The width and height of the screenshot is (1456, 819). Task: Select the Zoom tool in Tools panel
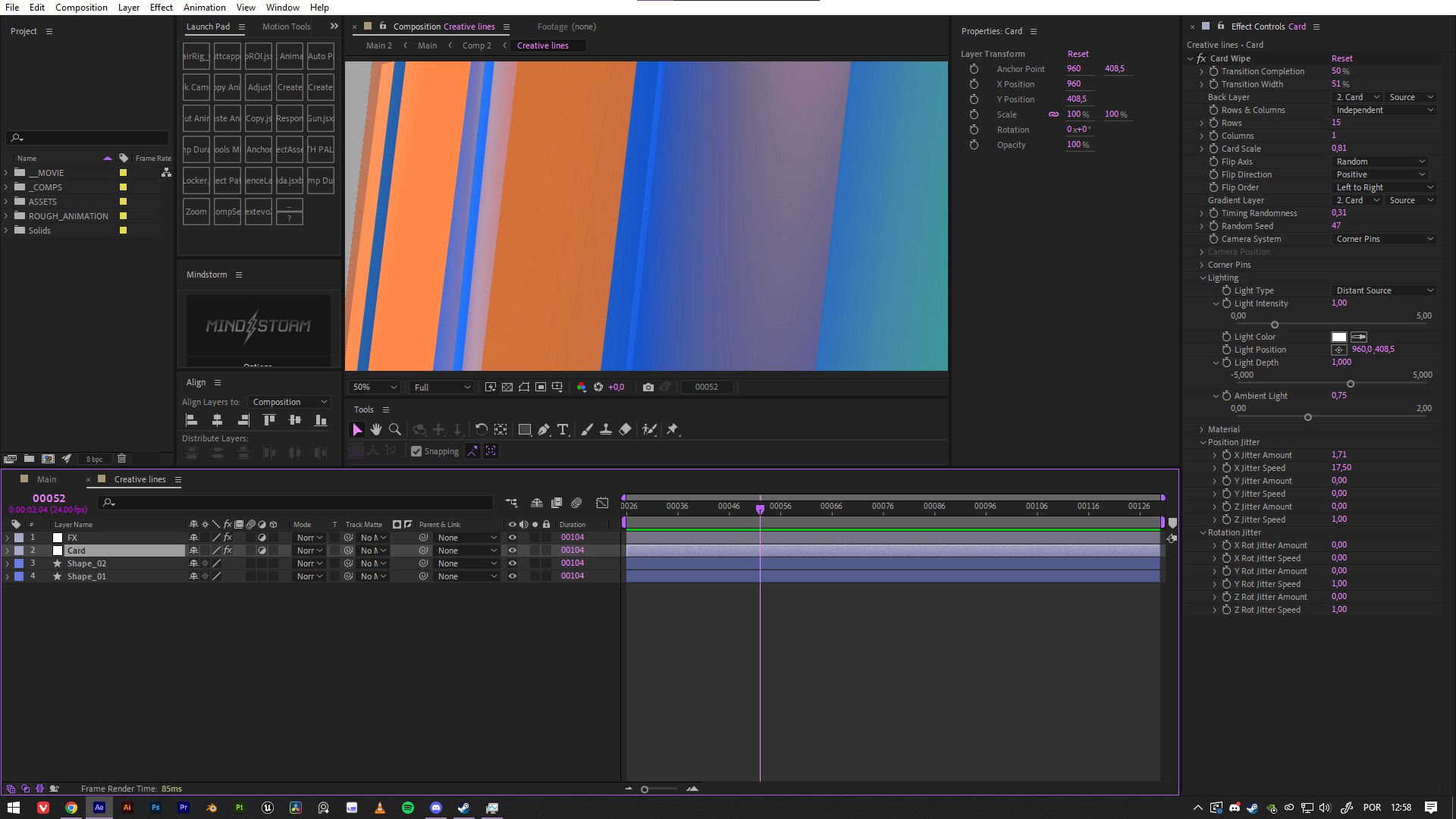395,429
